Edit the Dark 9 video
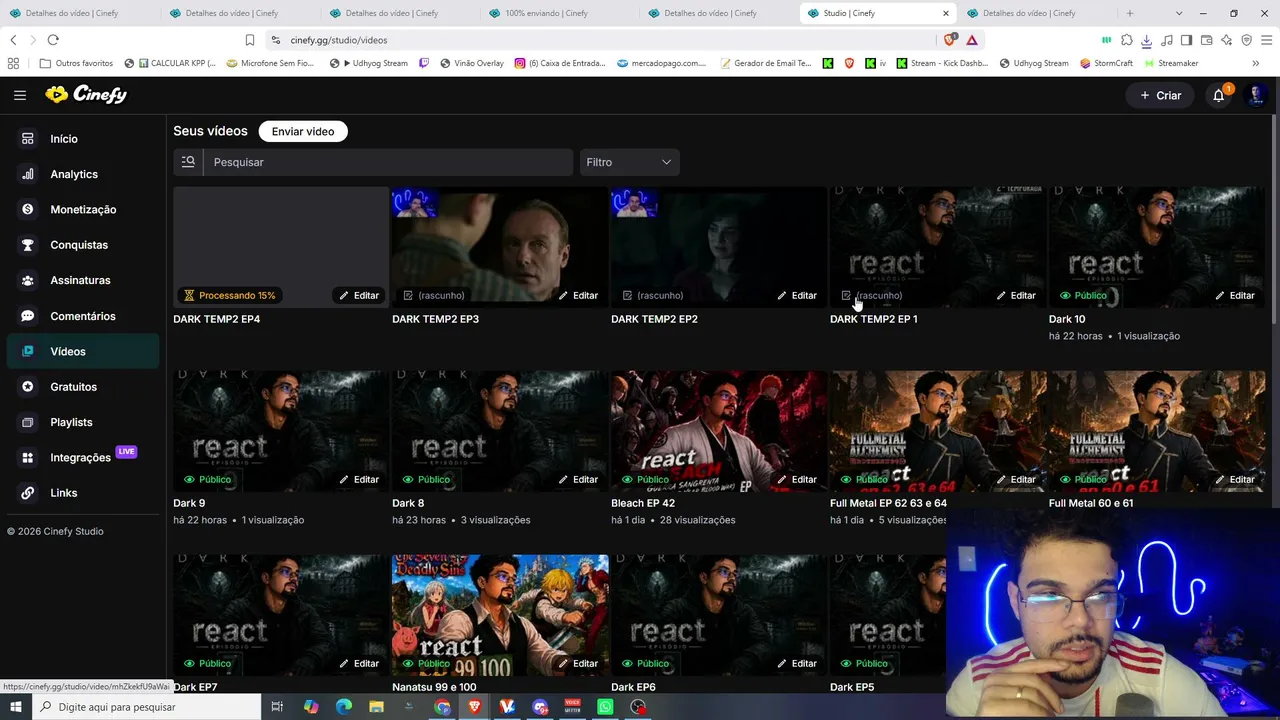Image resolution: width=1280 pixels, height=720 pixels. [x=359, y=480]
